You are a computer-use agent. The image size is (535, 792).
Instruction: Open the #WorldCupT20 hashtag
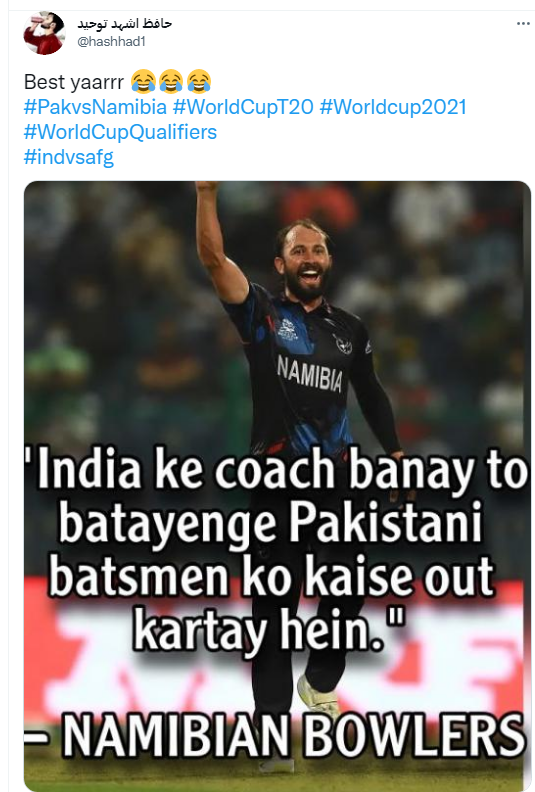pyautogui.click(x=243, y=107)
